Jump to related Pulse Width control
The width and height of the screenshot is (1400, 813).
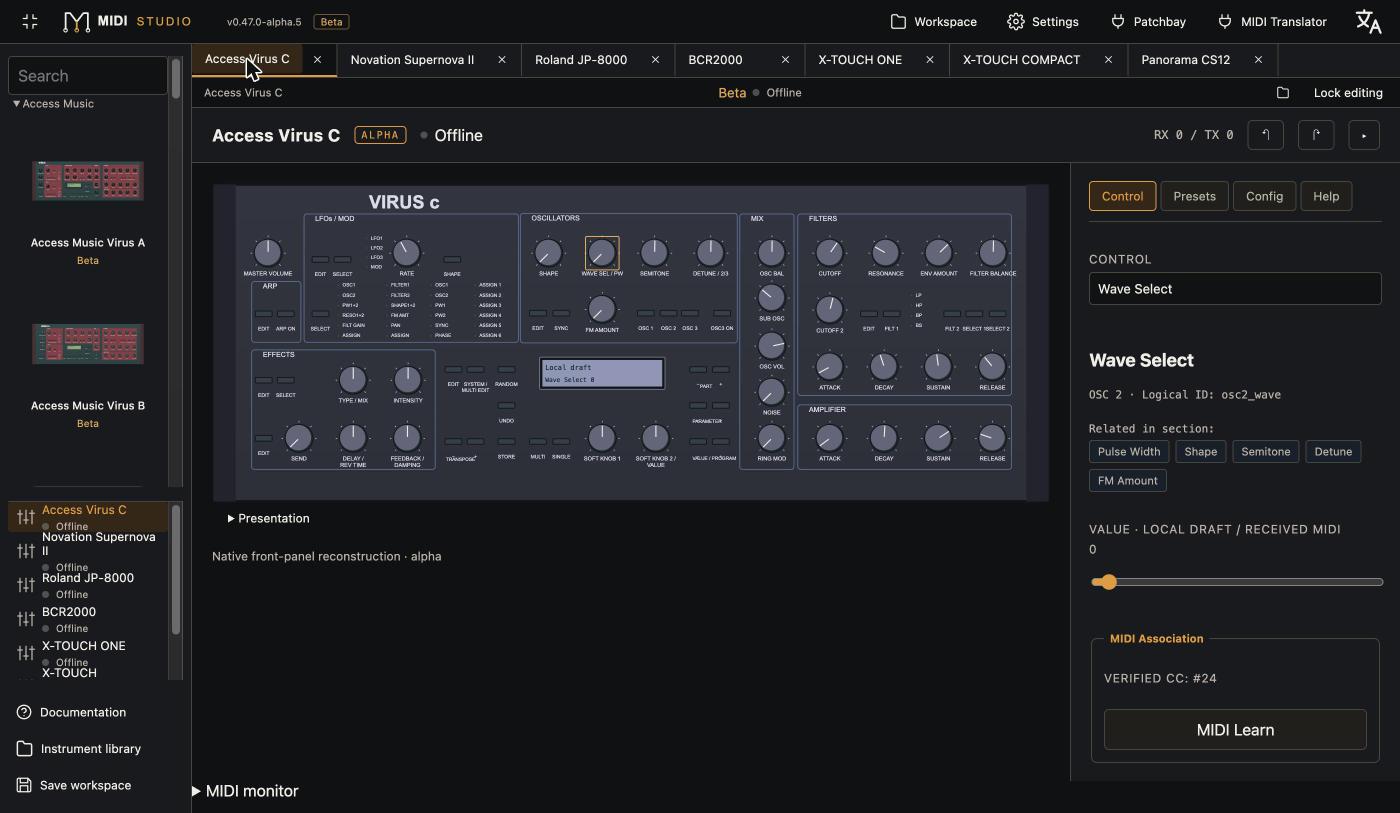click(1129, 452)
